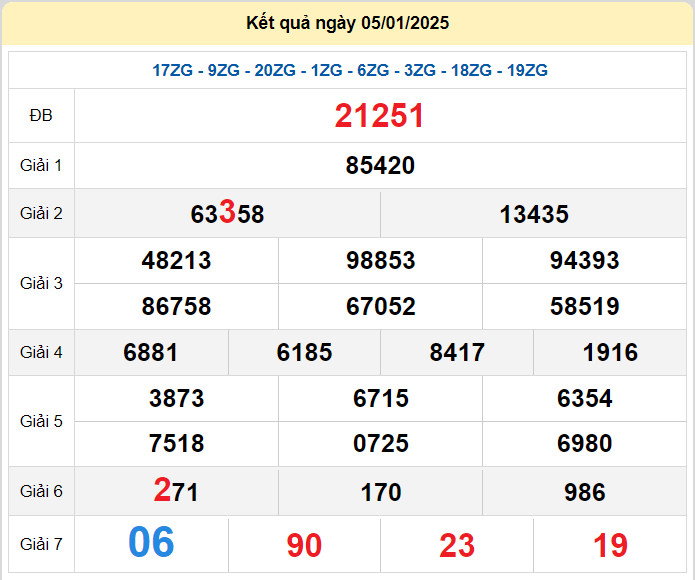Click the number 8417
The width and height of the screenshot is (695, 580).
(457, 352)
